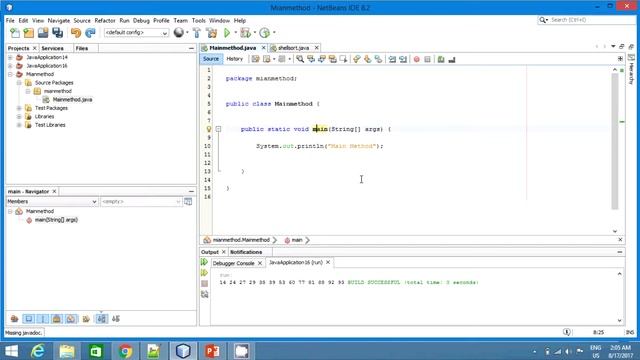Run the project with the green play icon
Viewport: 640px width, 360px height.
(x=227, y=33)
